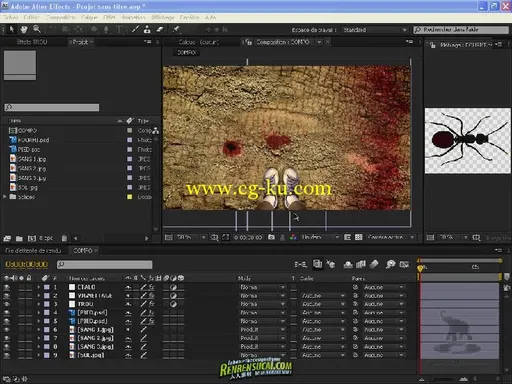Expand layer 1 ETALO properties

39,287
